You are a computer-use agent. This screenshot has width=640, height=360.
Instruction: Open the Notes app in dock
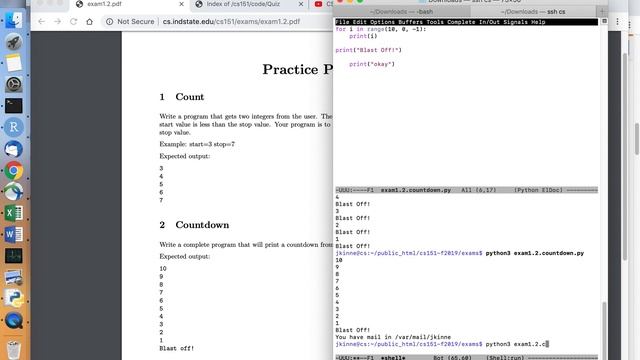(x=13, y=63)
